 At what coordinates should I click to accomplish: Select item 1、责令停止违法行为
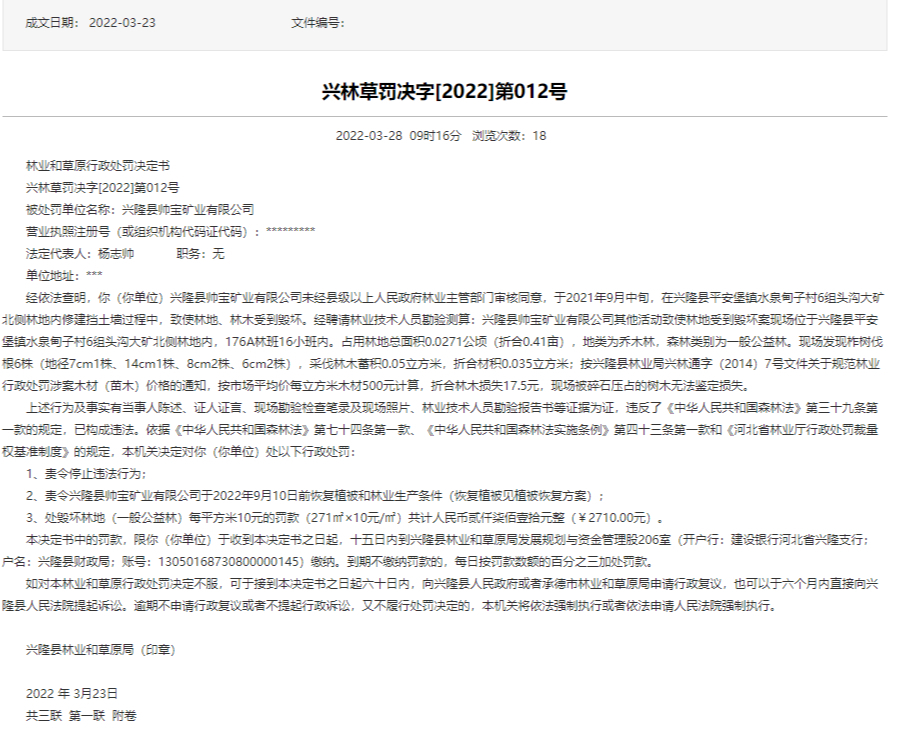tap(86, 474)
